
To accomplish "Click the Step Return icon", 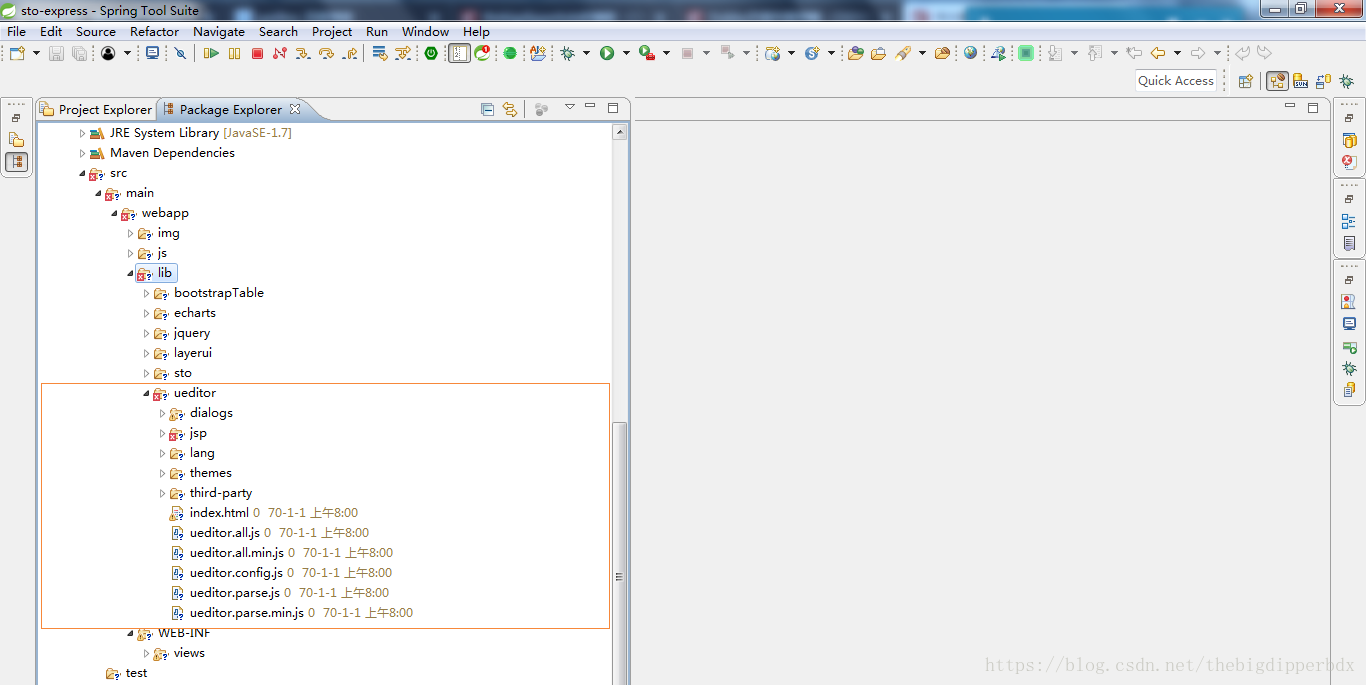I will (350, 53).
